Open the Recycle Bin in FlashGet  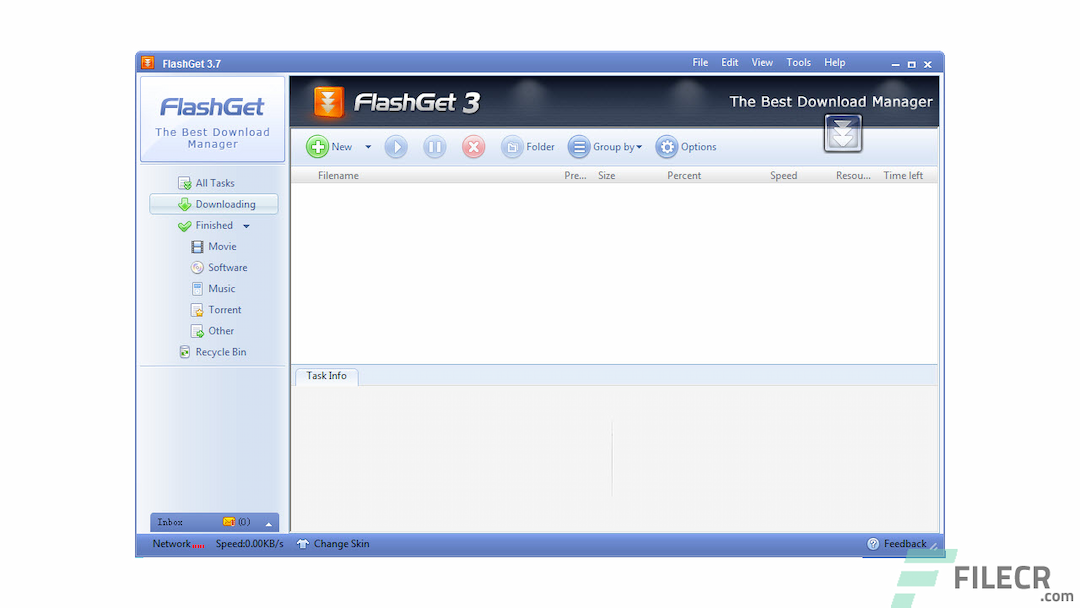coord(184,351)
